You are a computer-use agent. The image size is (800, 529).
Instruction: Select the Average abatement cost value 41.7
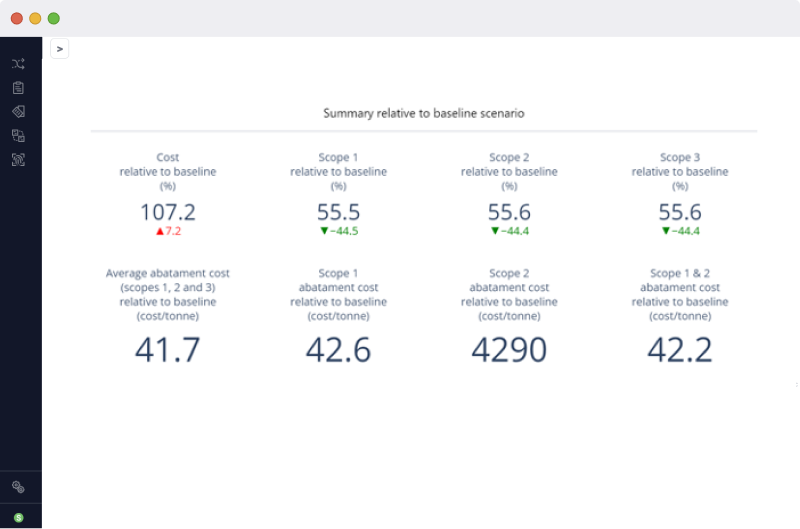pyautogui.click(x=168, y=349)
